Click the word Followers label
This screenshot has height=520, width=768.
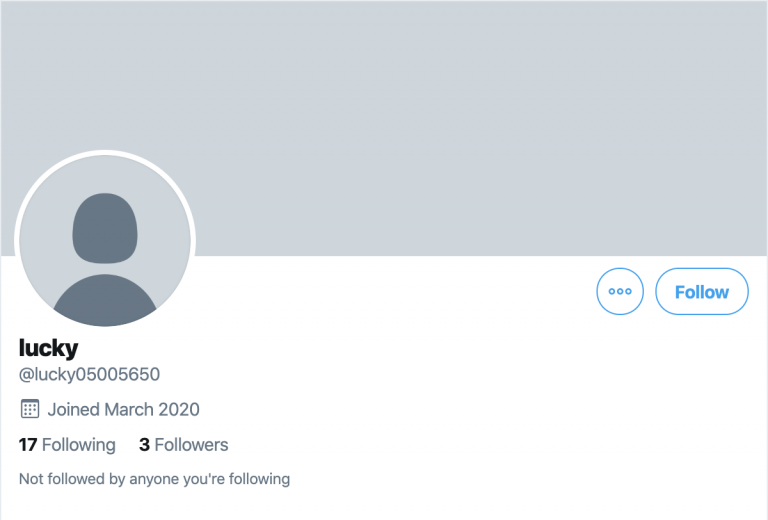192,445
